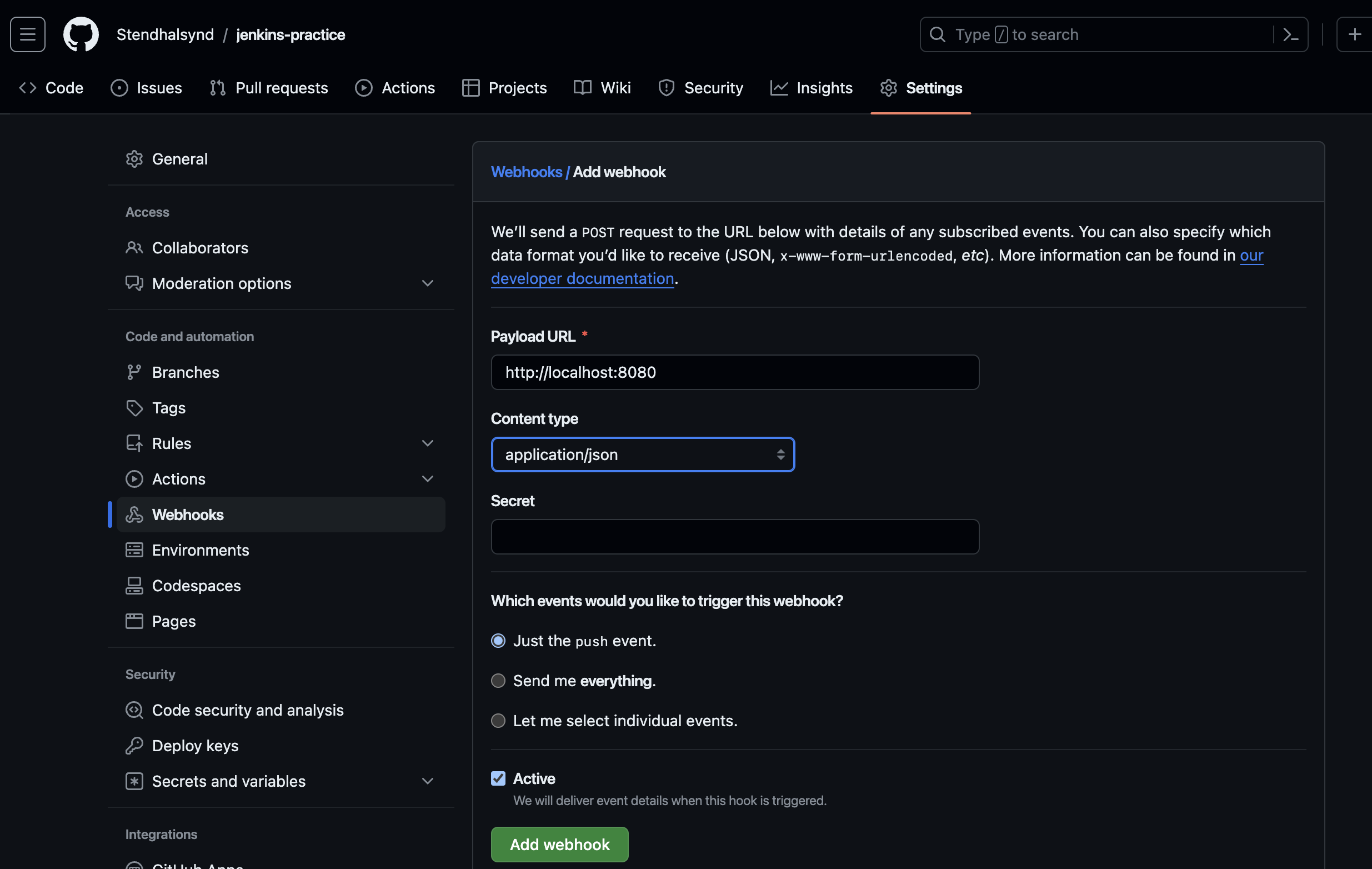Click the General gear icon in sidebar
The width and height of the screenshot is (1372, 869).
point(134,159)
